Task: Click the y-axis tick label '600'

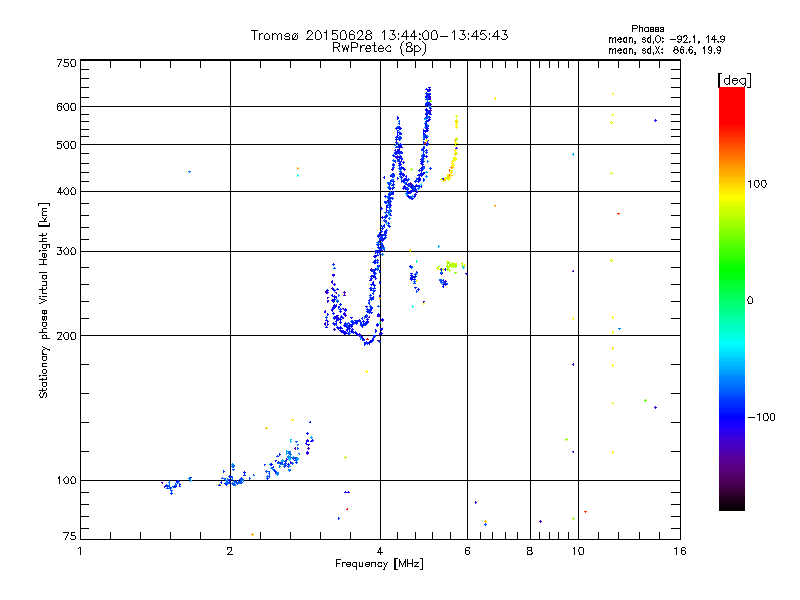Action: click(x=66, y=107)
